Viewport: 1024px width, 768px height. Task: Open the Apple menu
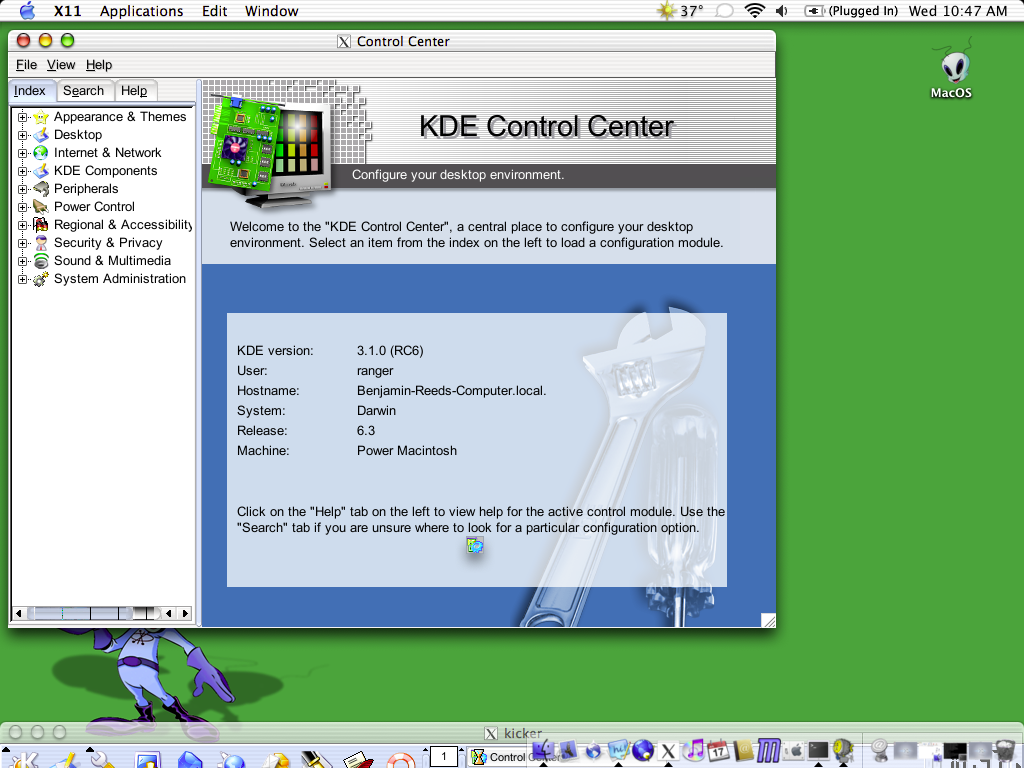point(27,10)
